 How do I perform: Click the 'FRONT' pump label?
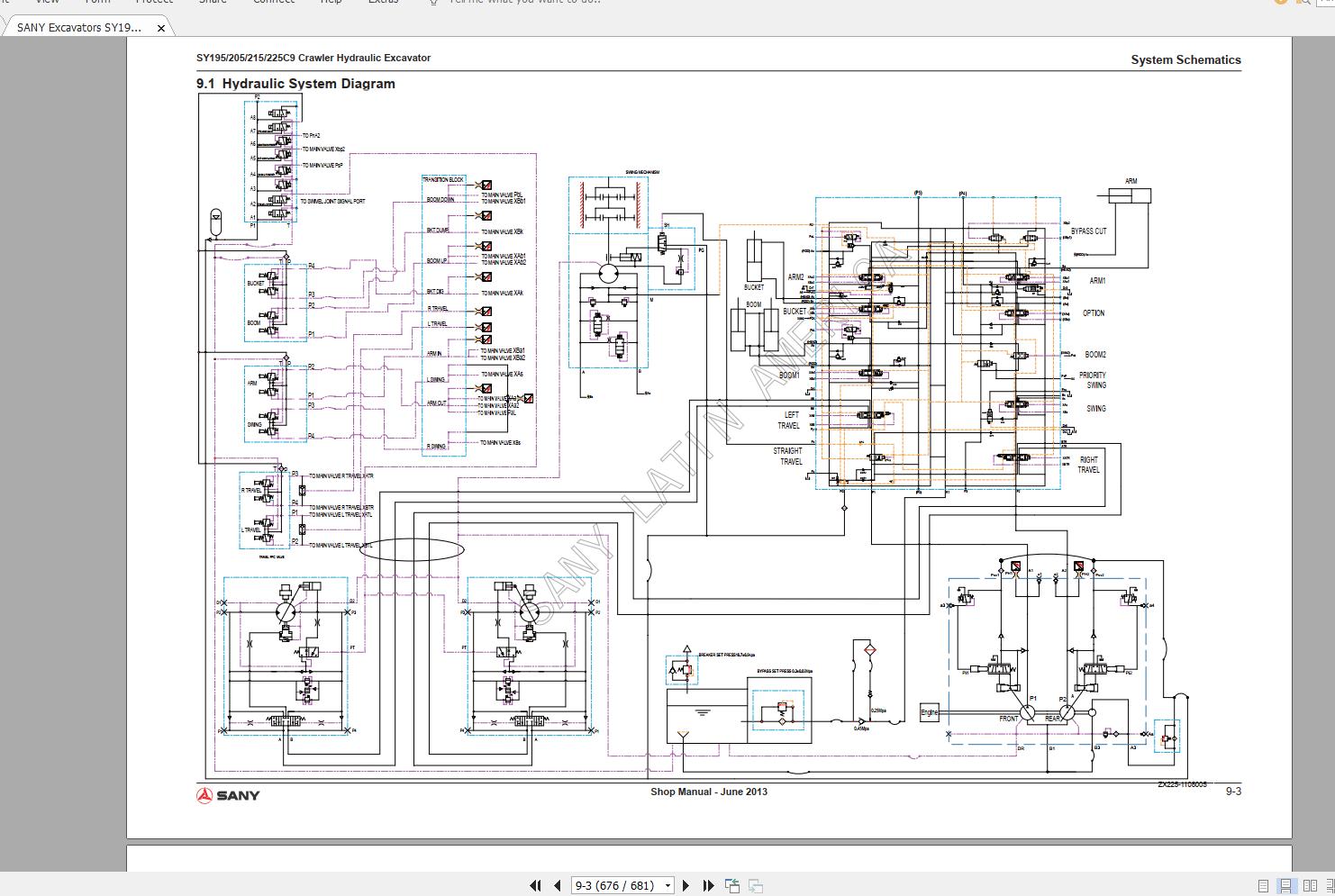1009,719
